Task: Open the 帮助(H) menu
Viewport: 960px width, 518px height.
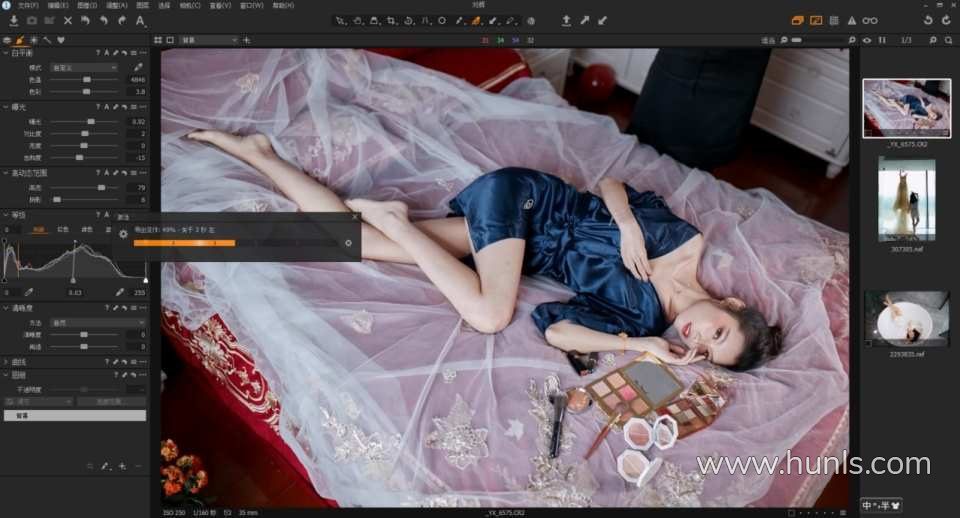Action: (x=284, y=5)
